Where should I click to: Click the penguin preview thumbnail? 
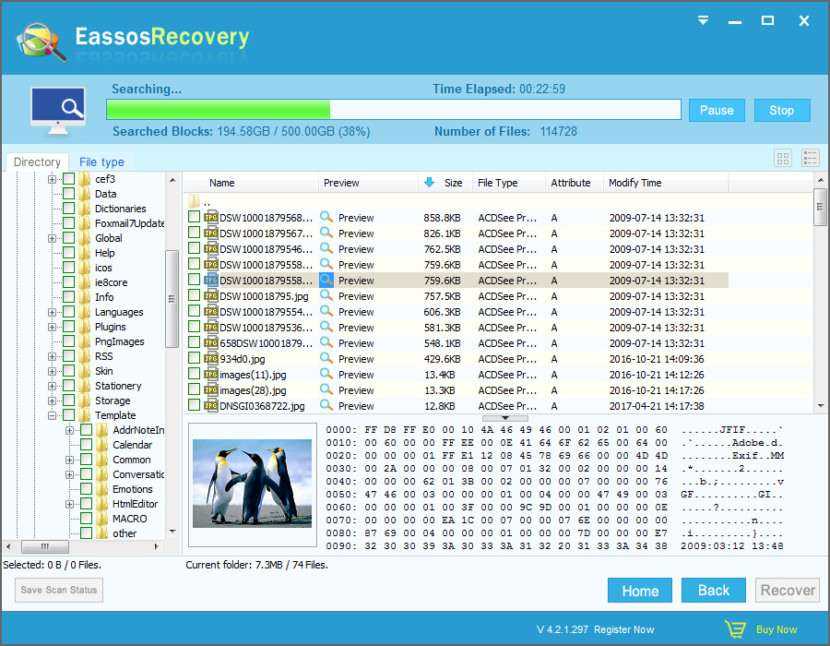coord(251,484)
